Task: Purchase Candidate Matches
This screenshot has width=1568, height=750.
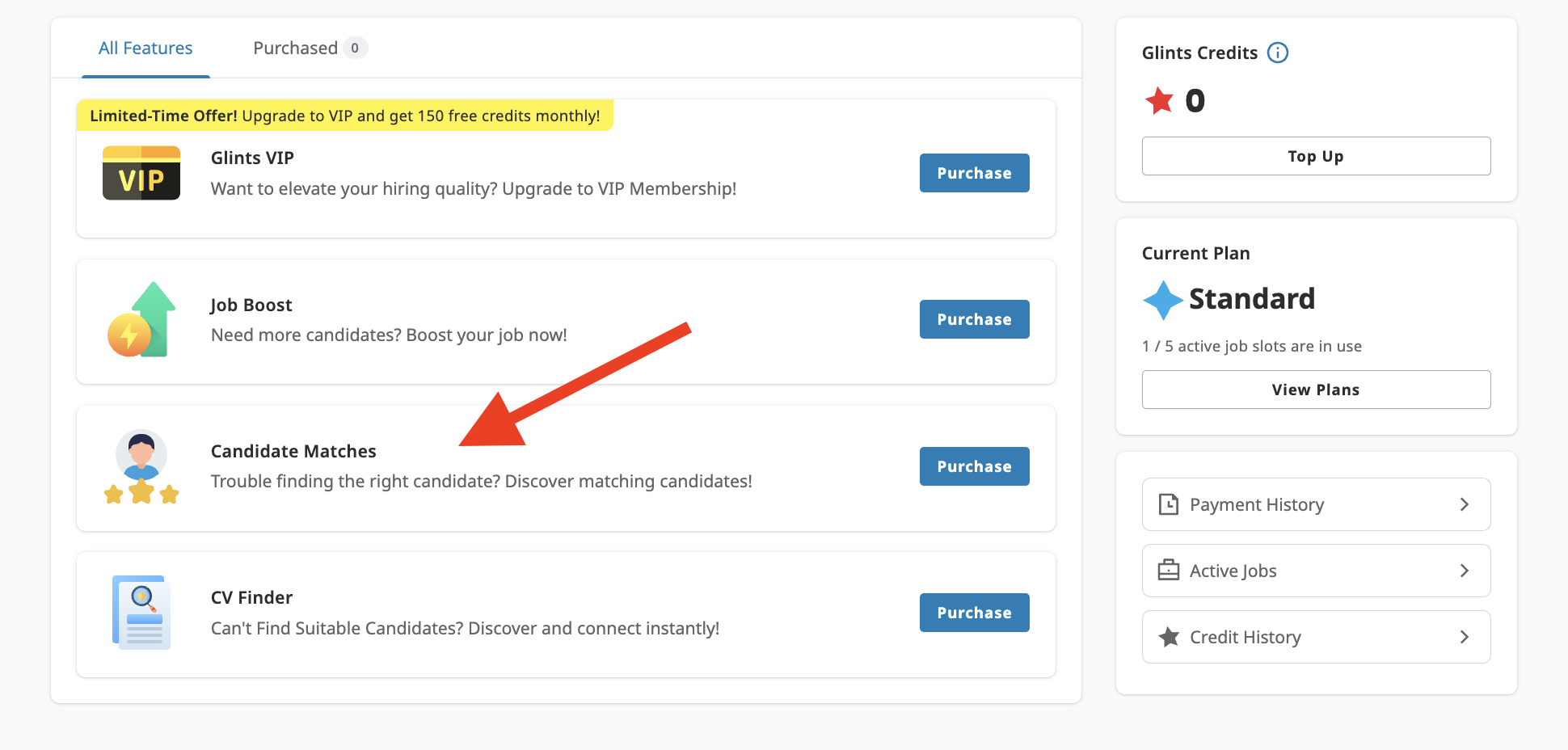Action: pos(973,466)
